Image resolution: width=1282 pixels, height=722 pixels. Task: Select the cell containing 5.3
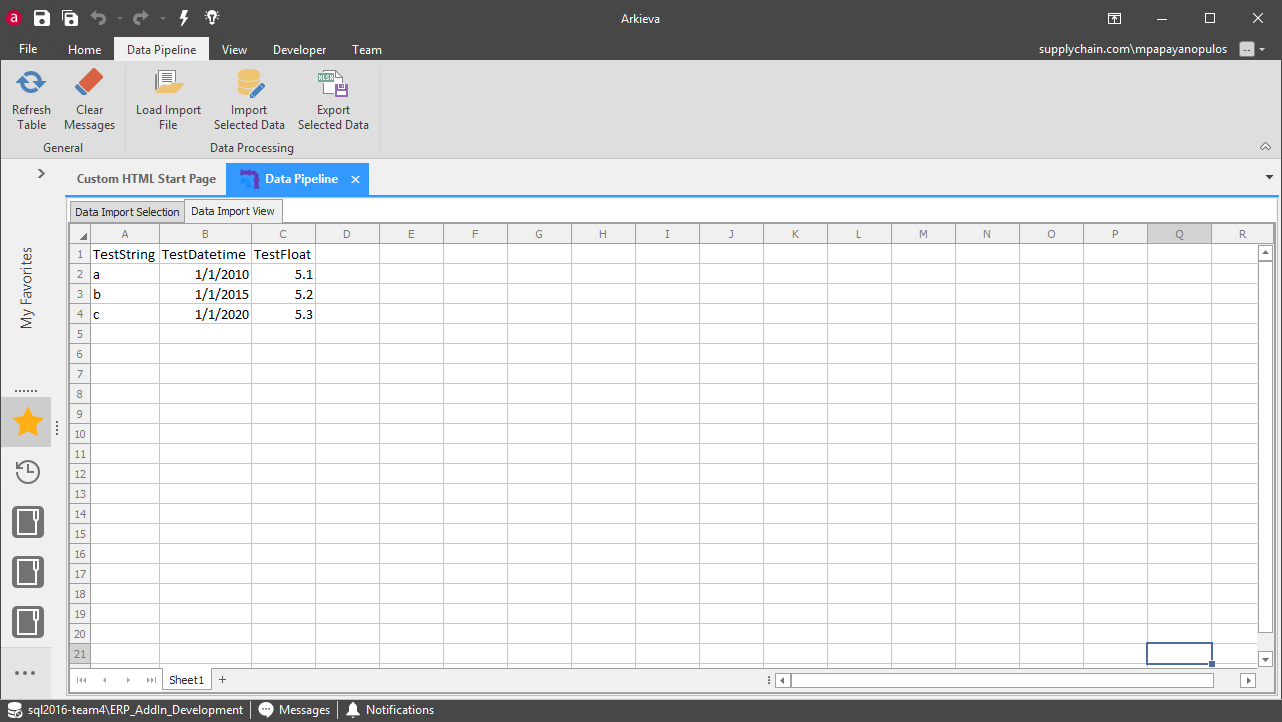[x=283, y=314]
